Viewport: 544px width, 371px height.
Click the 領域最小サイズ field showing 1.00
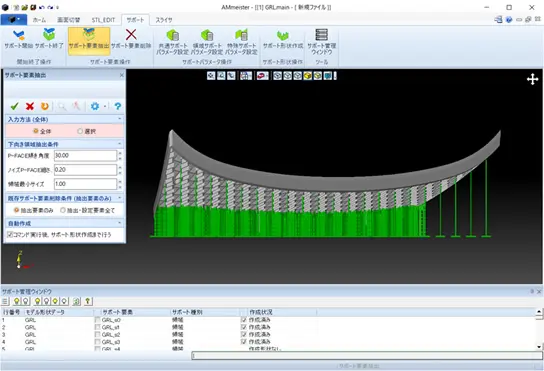[x=85, y=184]
